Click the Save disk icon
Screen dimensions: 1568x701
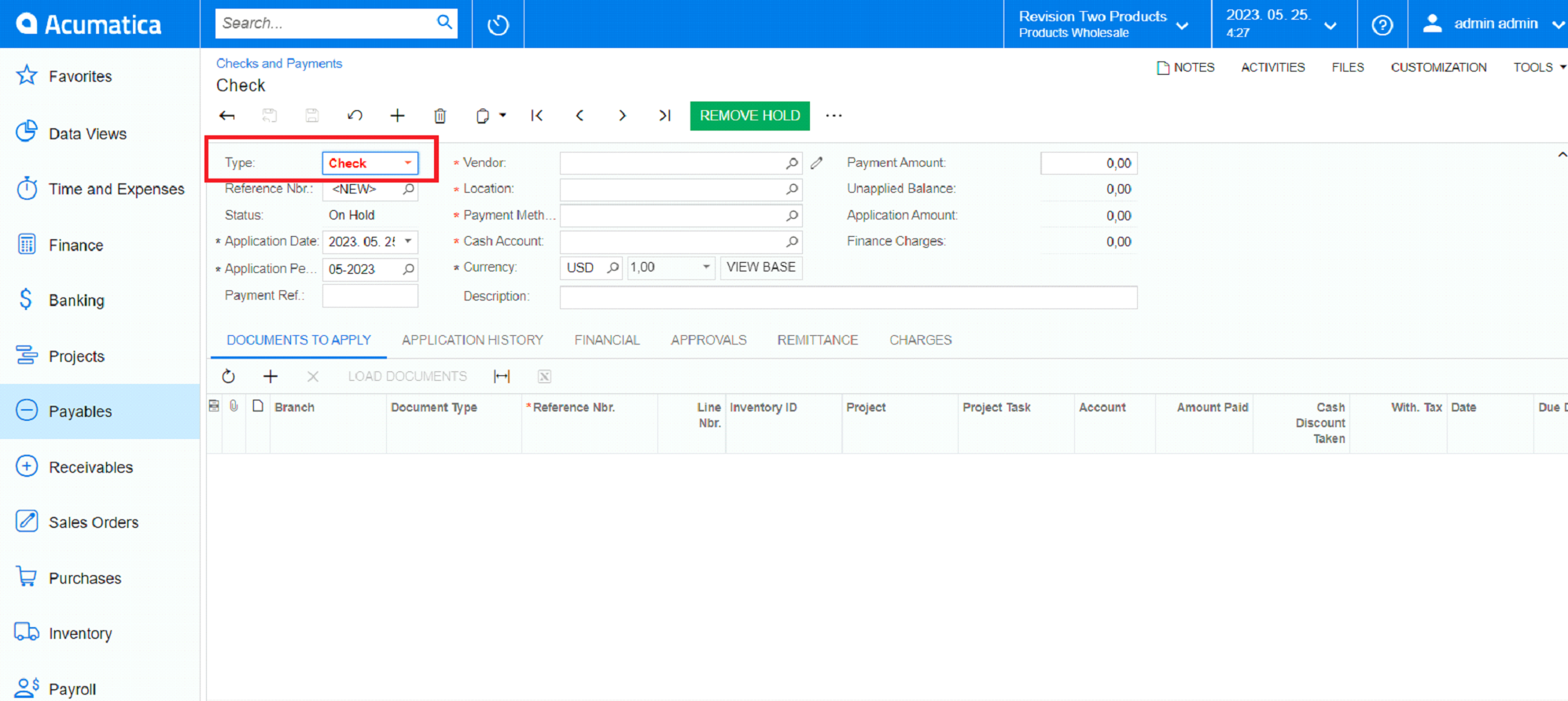312,116
